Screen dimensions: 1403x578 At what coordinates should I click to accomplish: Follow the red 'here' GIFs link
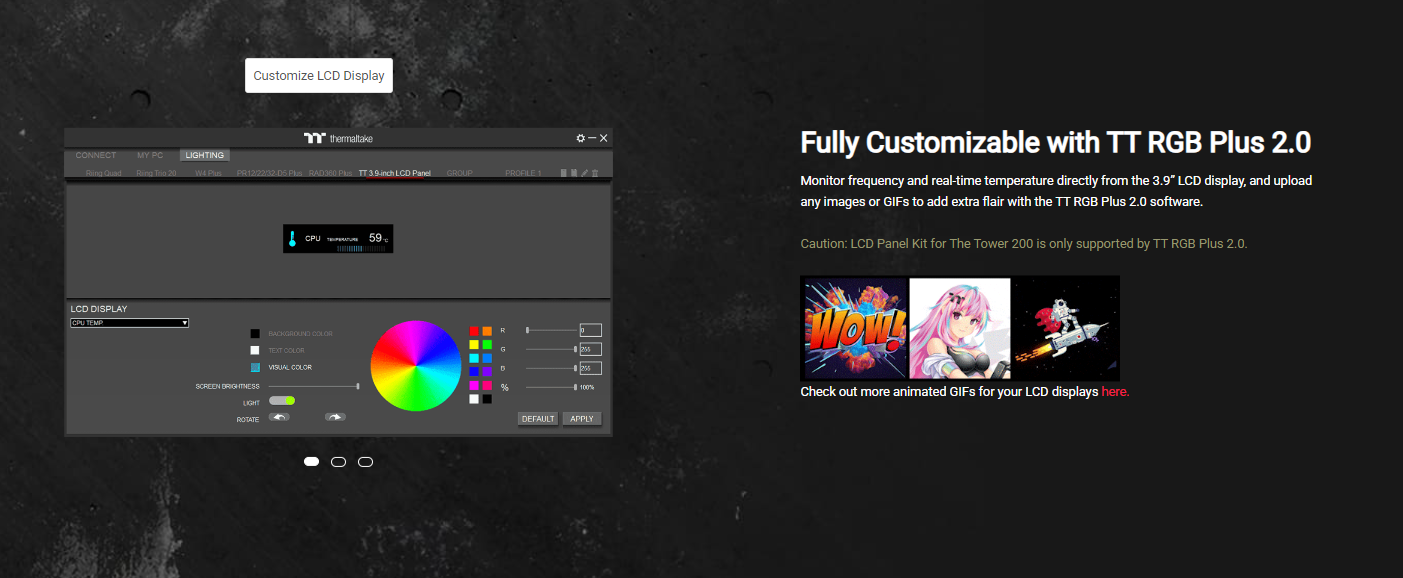(1115, 392)
